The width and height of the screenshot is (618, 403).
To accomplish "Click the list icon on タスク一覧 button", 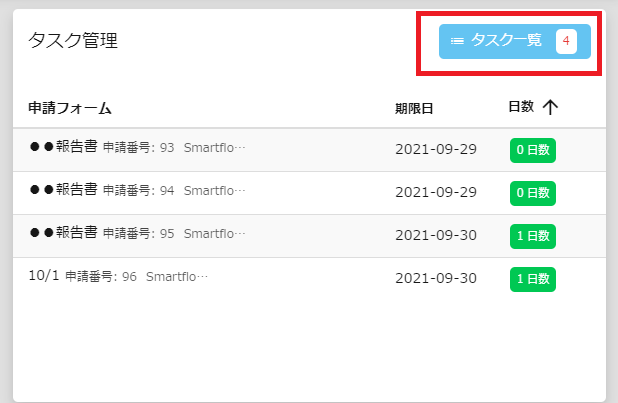I will 457,41.
